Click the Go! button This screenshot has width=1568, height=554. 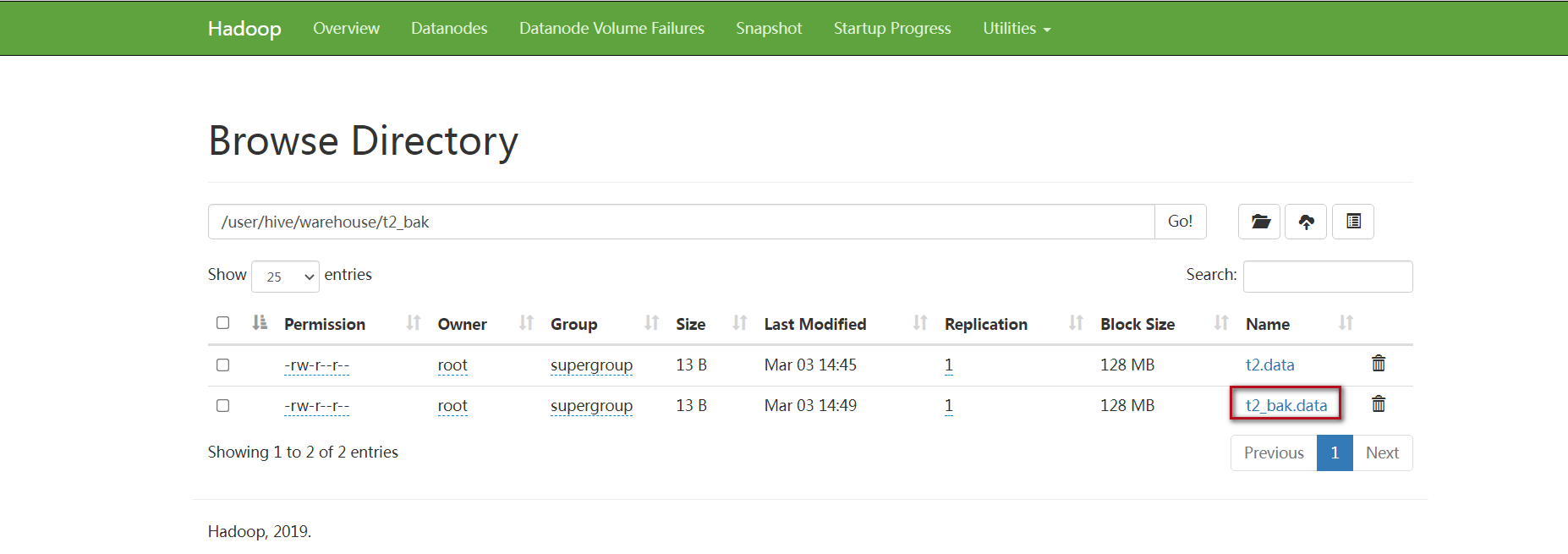[1181, 222]
